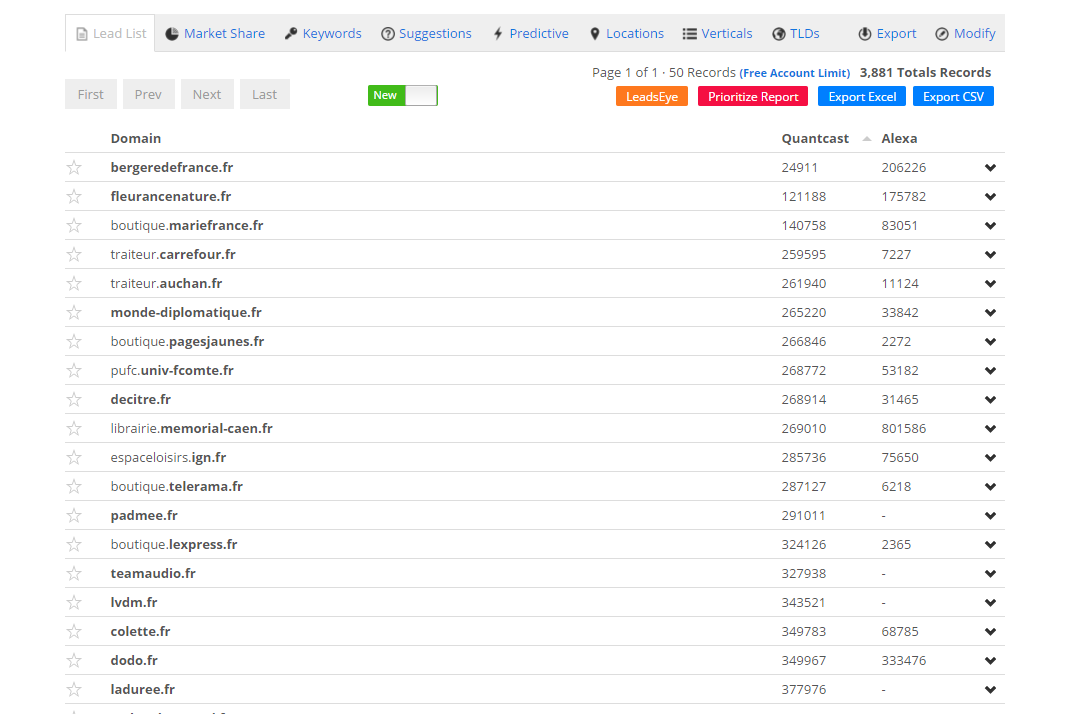Star the decitre.fr row
Viewport: 1081px width, 714px height.
74,399
